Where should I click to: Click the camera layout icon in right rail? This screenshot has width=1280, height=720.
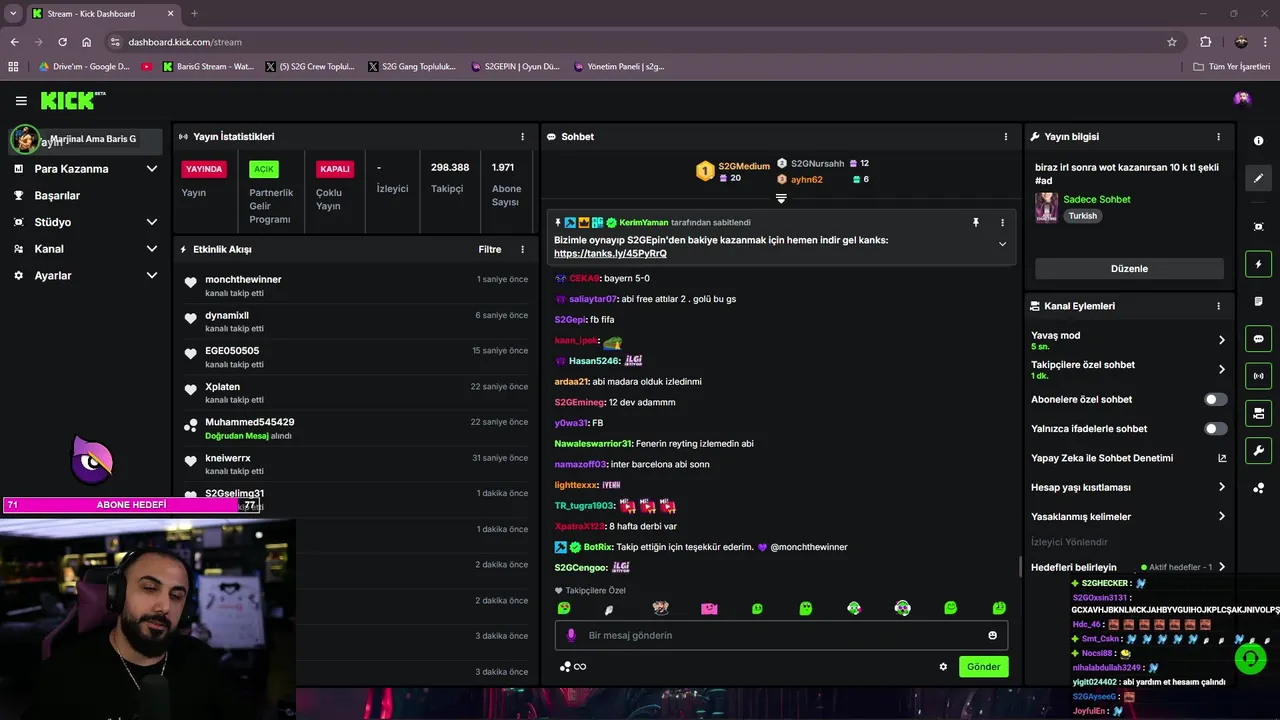tap(1258, 413)
